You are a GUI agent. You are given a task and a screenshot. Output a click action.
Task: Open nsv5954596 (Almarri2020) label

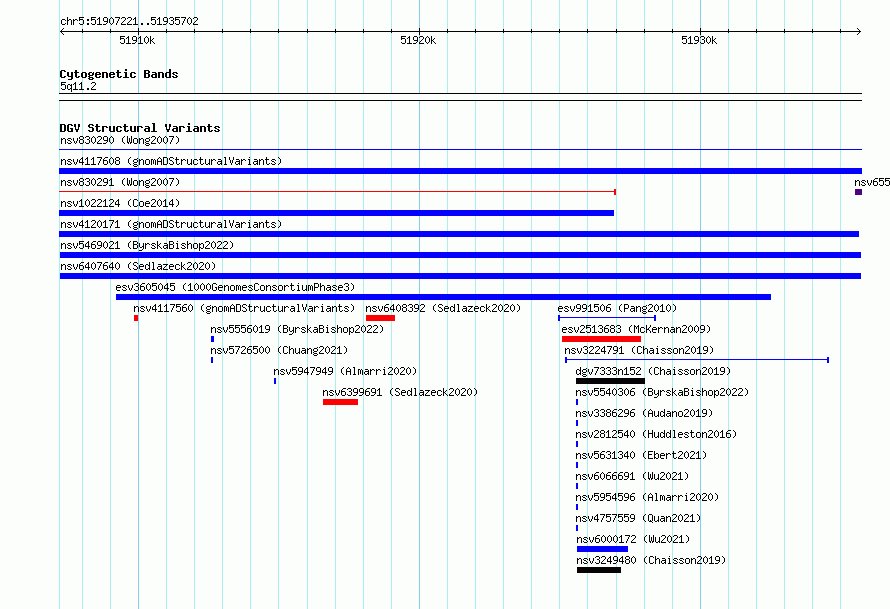(647, 497)
